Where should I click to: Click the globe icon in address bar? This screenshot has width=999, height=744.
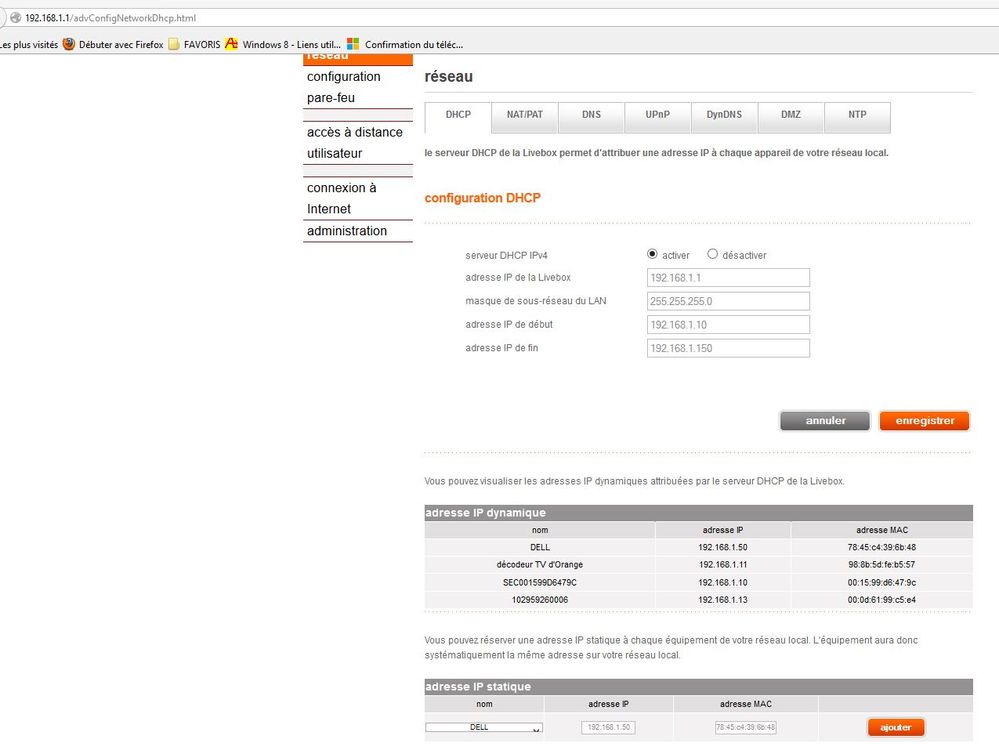point(15,18)
